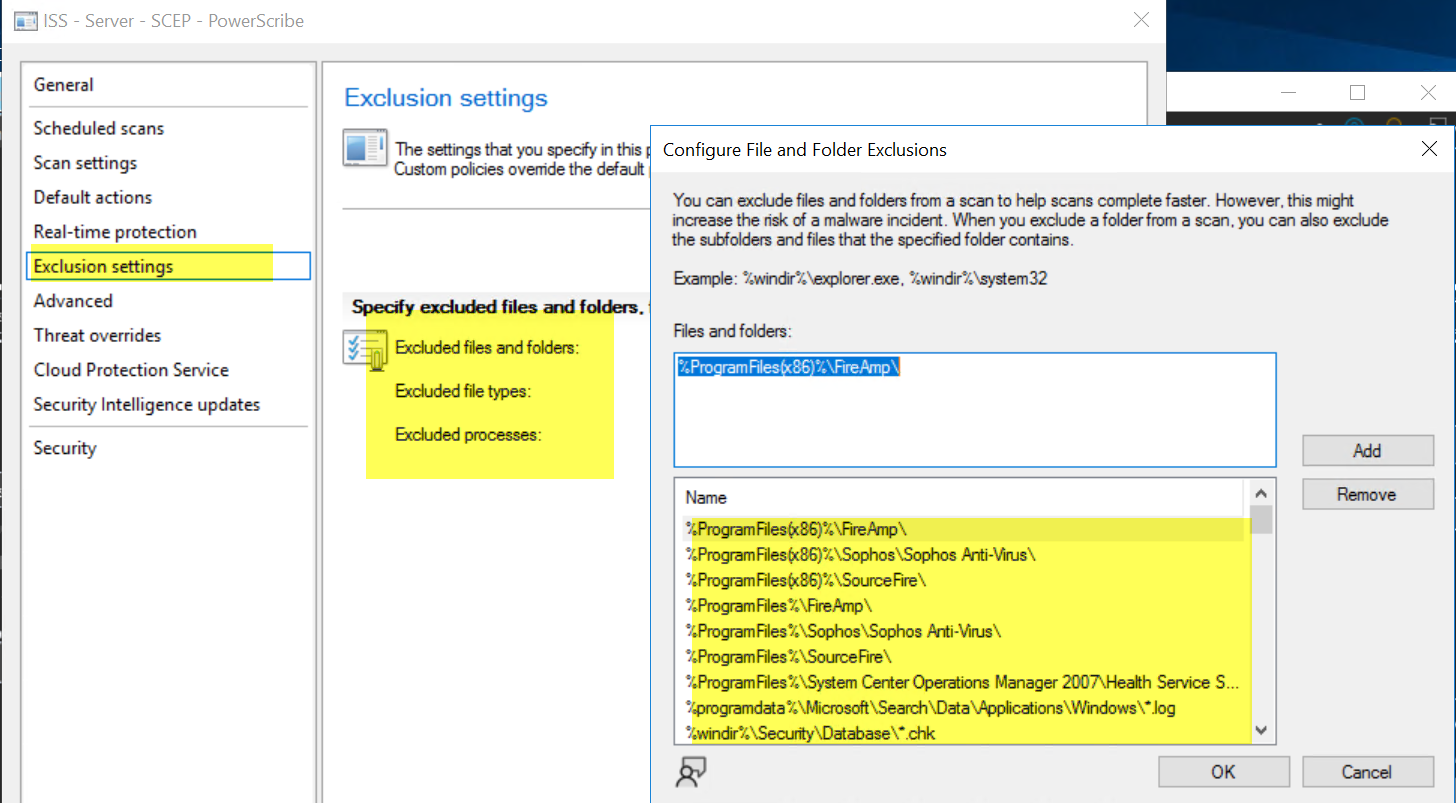The height and width of the screenshot is (803, 1456).
Task: Go to the Default actions page
Action: click(93, 197)
